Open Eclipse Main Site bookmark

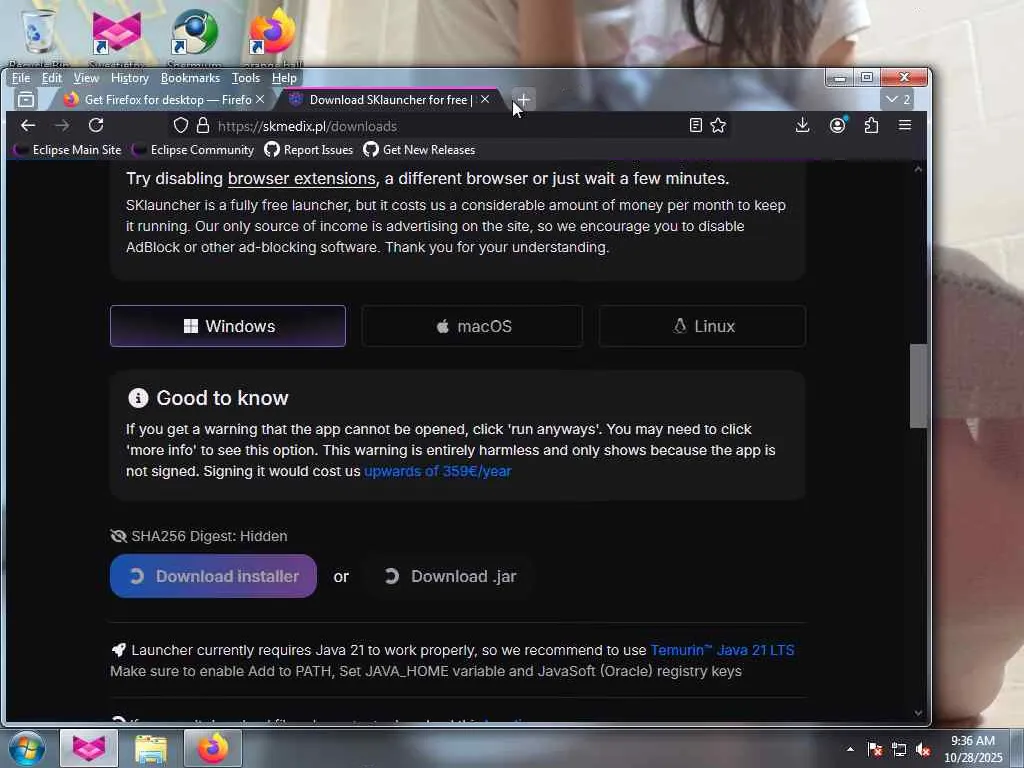(x=67, y=150)
